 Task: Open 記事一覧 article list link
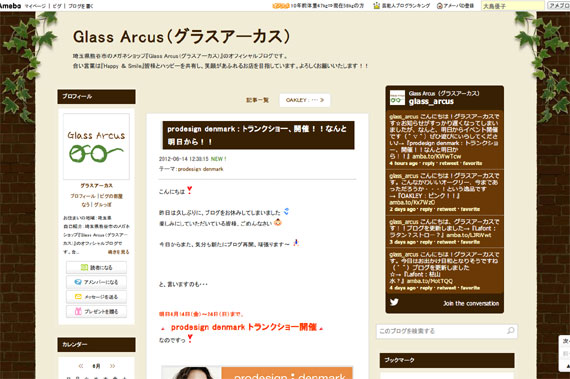tap(257, 100)
